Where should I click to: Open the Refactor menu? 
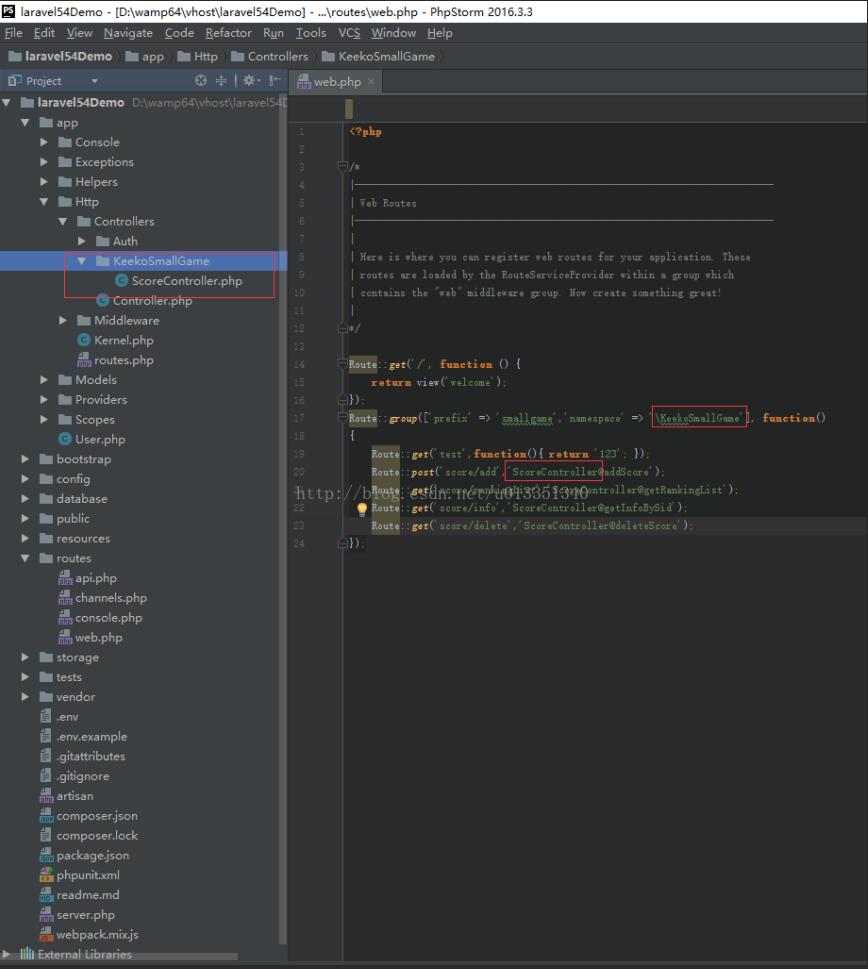(x=228, y=33)
